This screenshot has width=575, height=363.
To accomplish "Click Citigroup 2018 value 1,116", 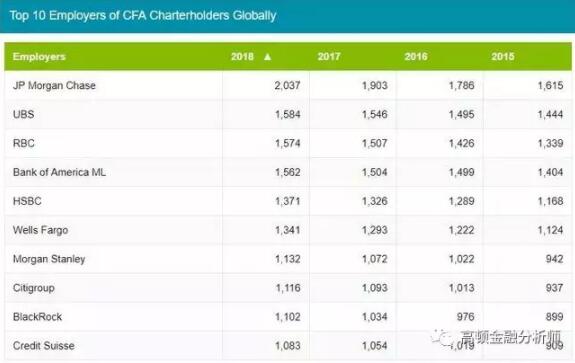I will point(288,288).
